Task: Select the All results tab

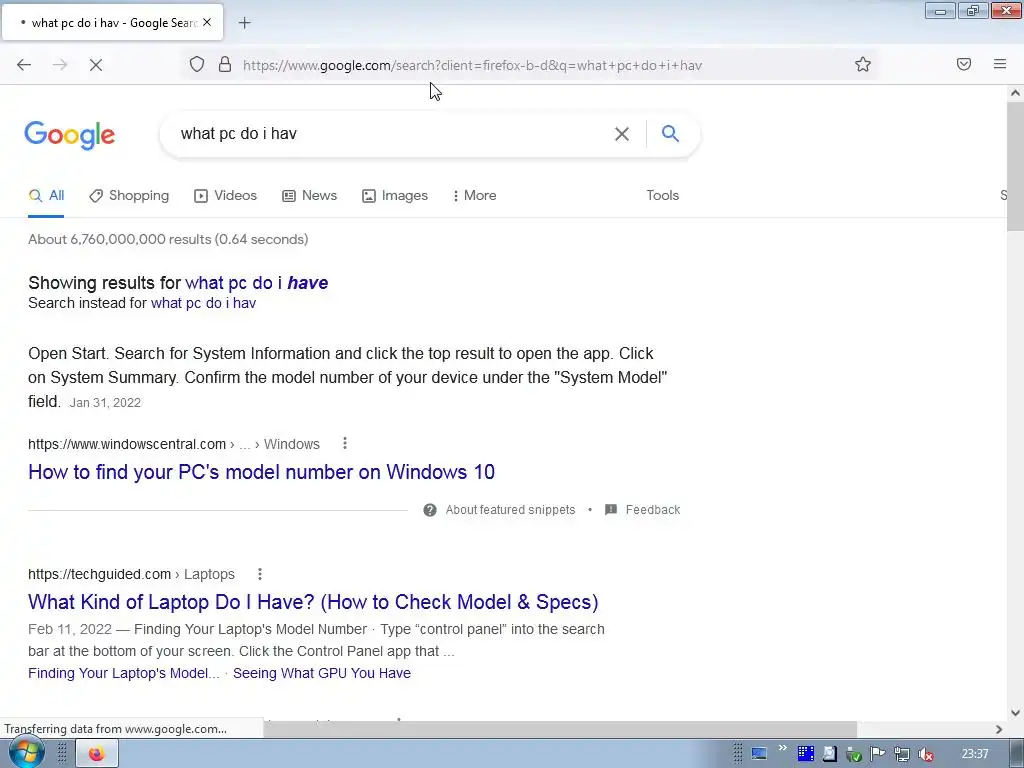Action: [x=46, y=196]
